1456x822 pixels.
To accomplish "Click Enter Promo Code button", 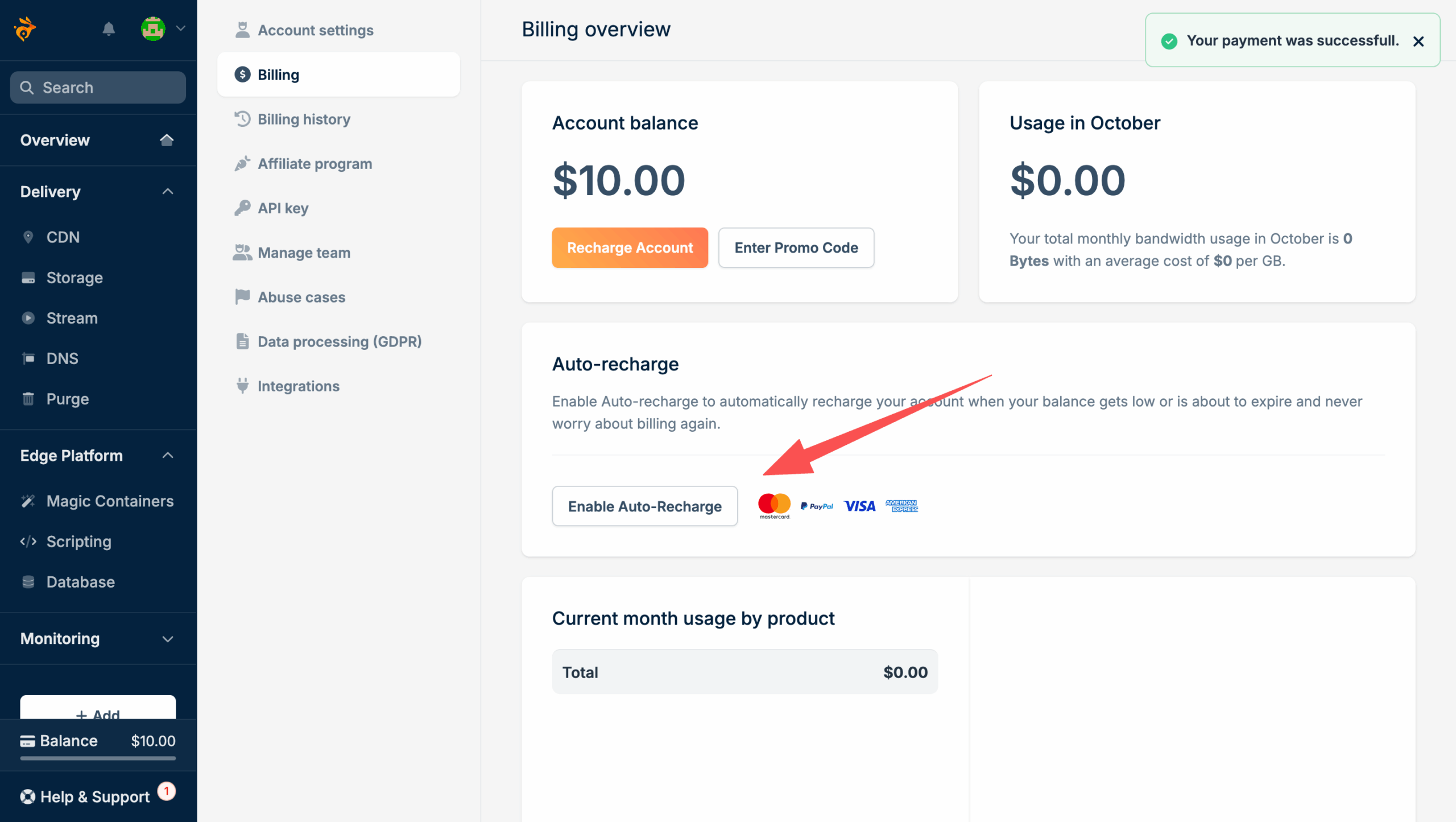I will [796, 248].
